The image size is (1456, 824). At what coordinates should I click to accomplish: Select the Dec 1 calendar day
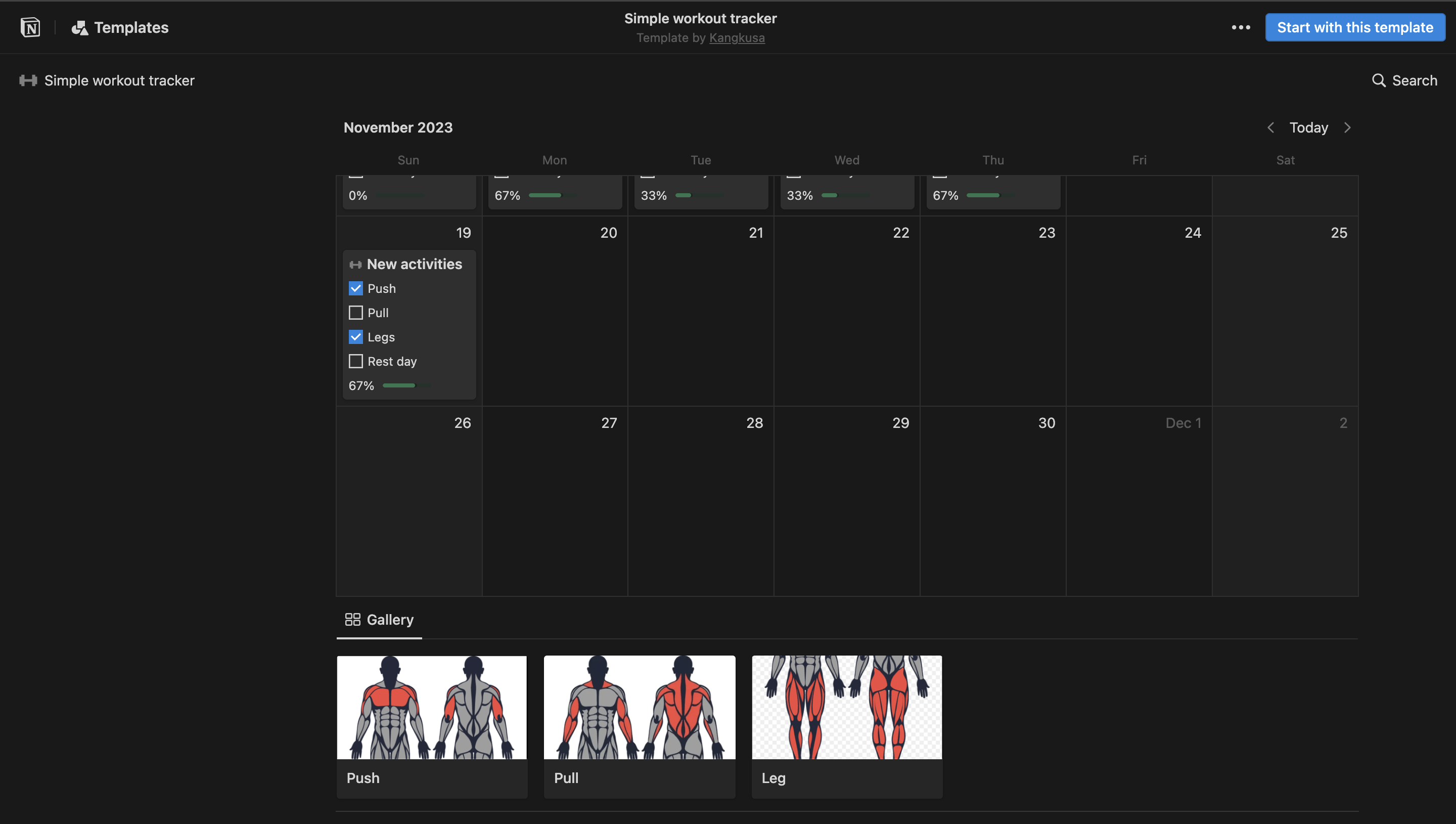(1183, 423)
